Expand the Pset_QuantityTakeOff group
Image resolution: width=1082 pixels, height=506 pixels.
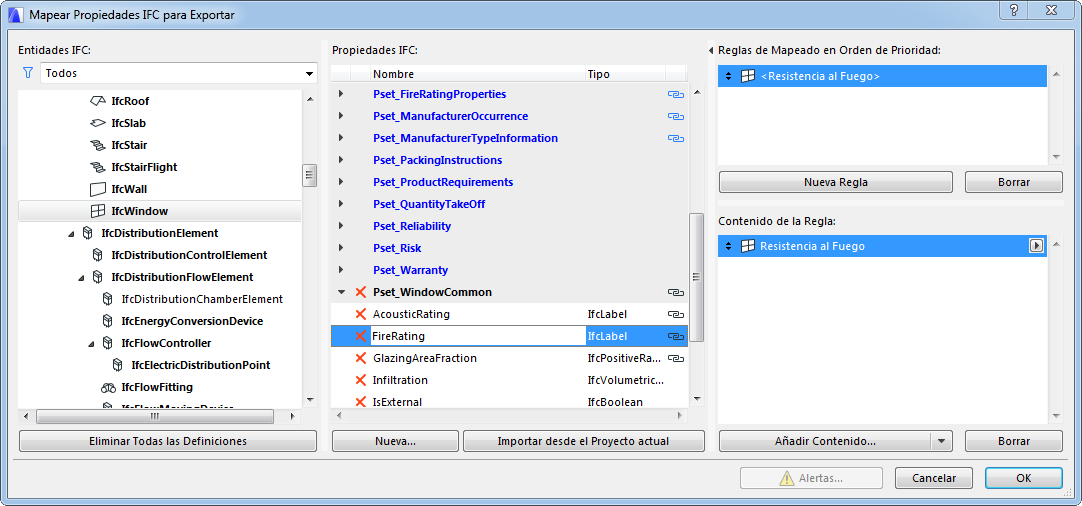pos(340,204)
